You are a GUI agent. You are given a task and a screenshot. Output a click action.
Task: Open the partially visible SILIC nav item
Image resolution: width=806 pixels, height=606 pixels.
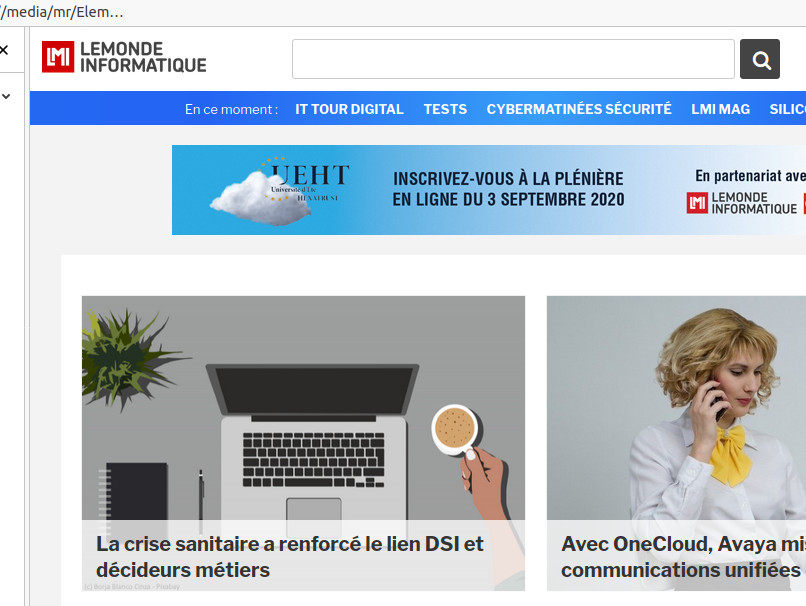(787, 109)
